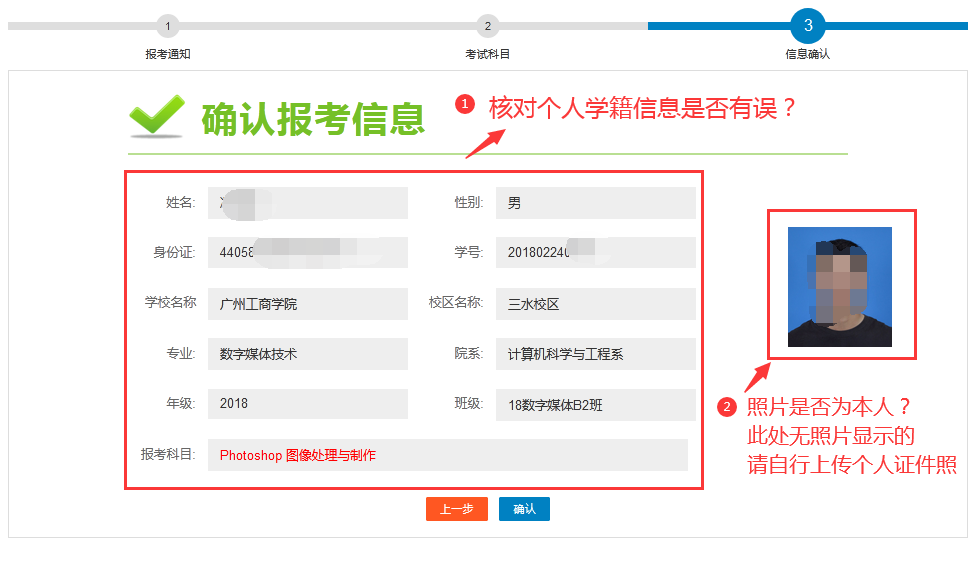Click the 报考科目 field with Photoshop text
The height and width of the screenshot is (561, 972).
447,455
